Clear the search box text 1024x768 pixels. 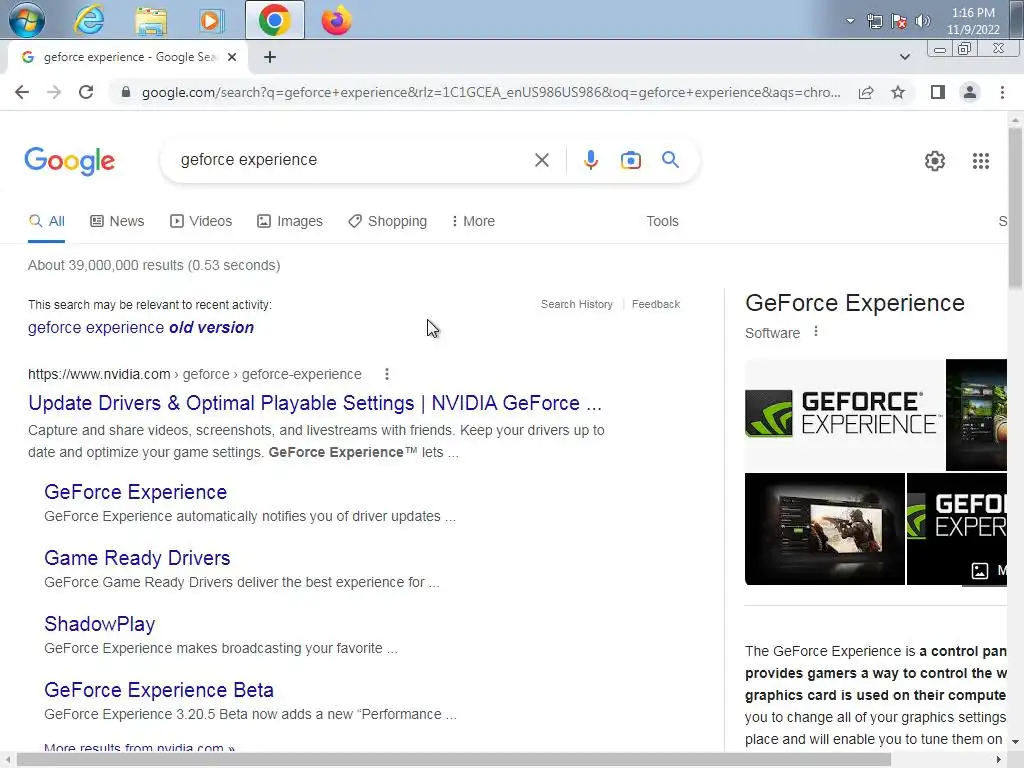point(541,160)
